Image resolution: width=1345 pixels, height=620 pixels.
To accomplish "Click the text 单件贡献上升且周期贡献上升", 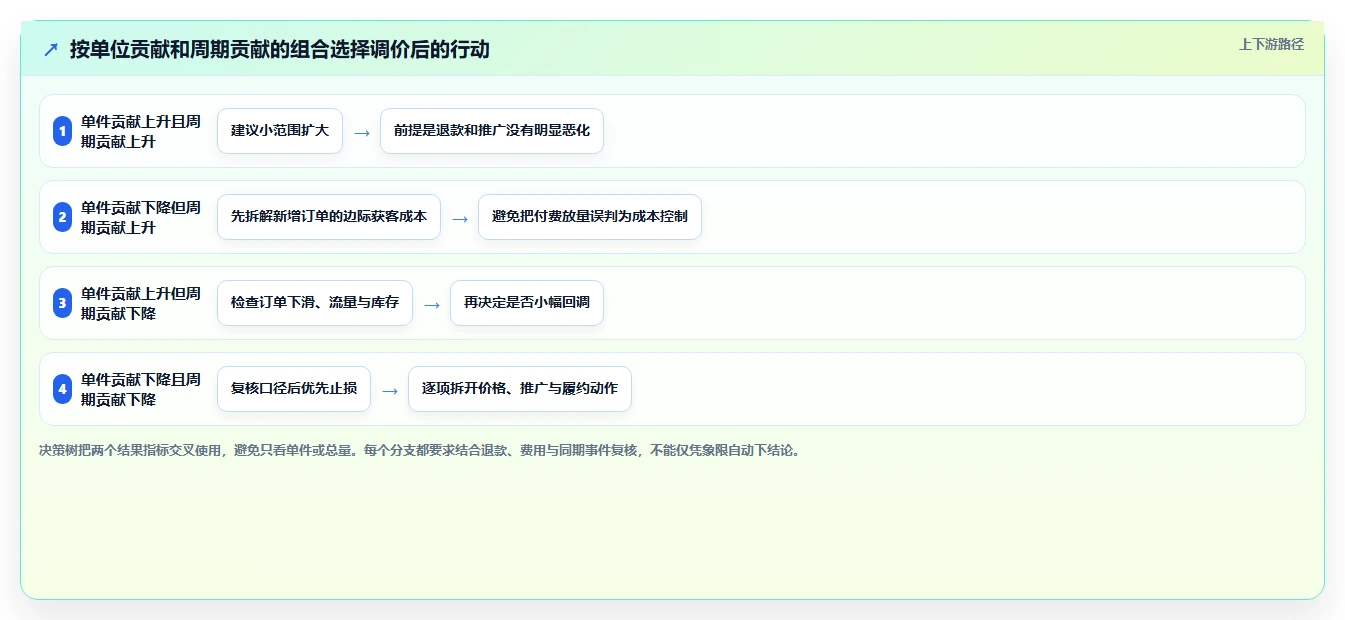I will [x=141, y=131].
